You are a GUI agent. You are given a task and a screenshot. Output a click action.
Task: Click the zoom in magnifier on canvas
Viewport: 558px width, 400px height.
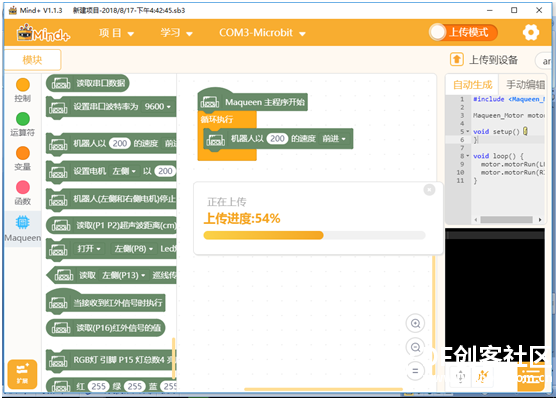point(415,323)
